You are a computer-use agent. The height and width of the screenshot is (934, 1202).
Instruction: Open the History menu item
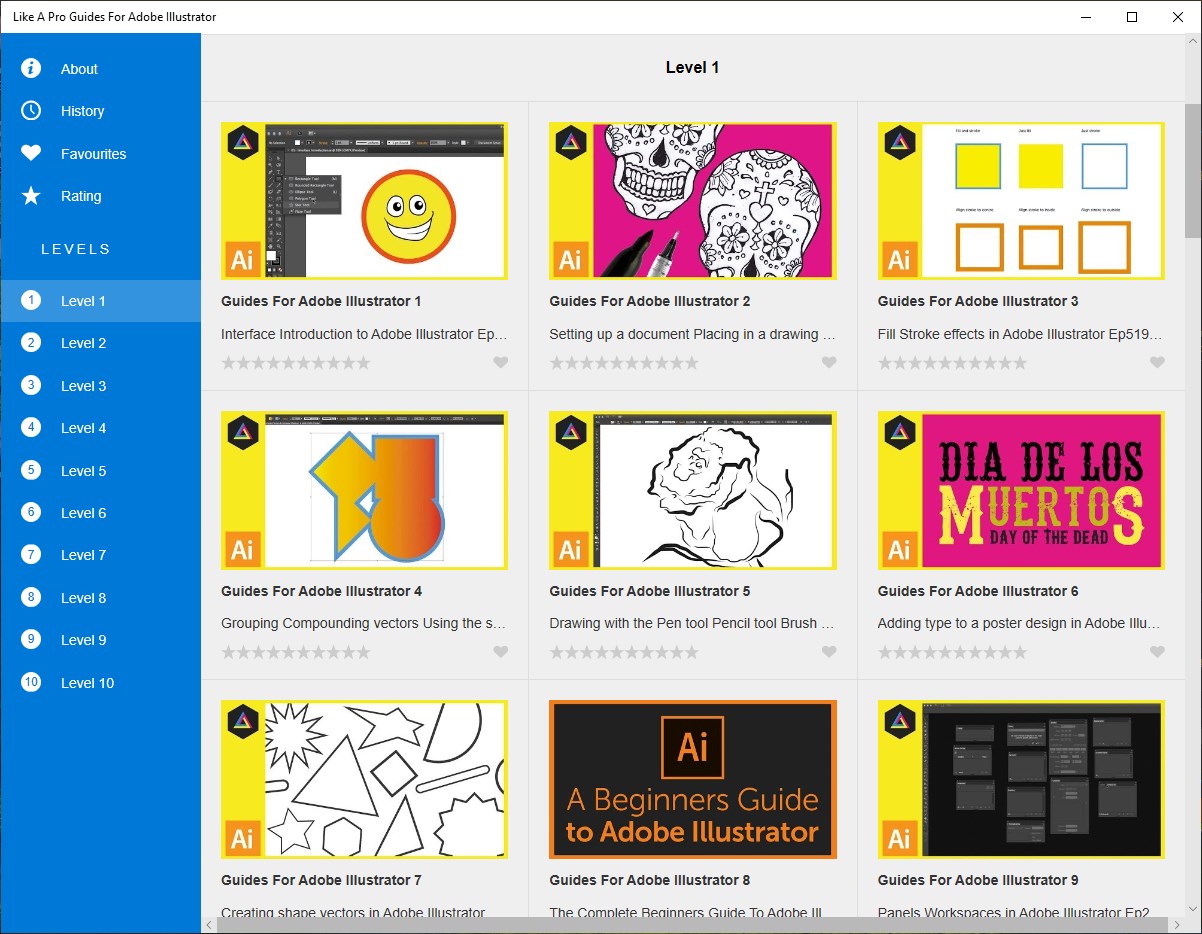click(x=100, y=111)
